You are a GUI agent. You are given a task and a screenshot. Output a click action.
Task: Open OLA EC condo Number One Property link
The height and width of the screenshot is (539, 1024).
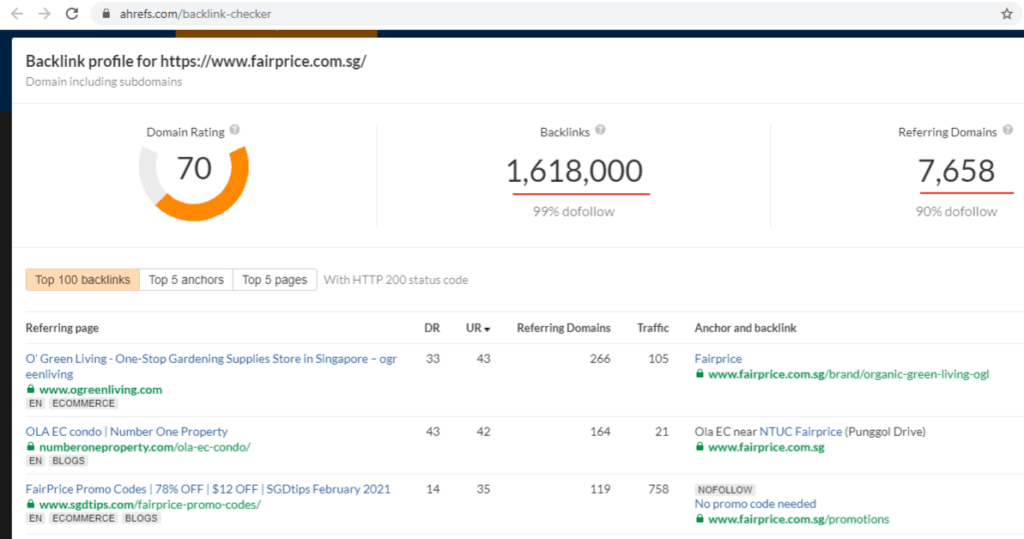[127, 431]
